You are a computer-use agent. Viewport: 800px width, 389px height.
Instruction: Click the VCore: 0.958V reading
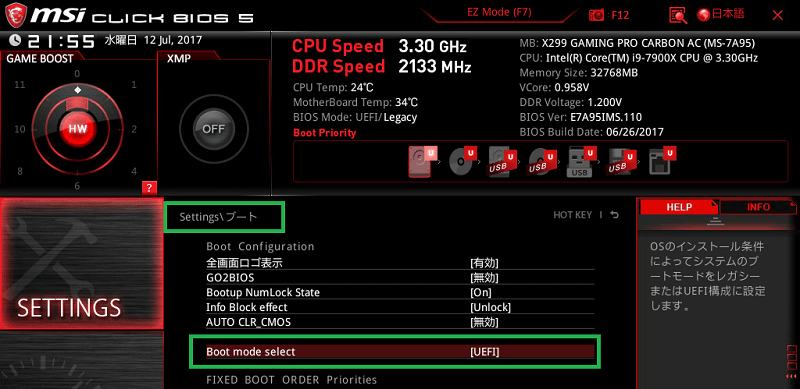point(554,87)
